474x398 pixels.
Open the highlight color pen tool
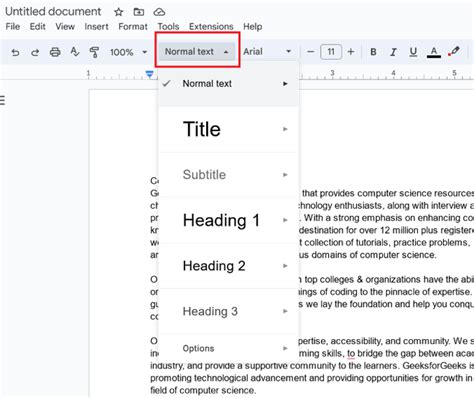pos(454,51)
